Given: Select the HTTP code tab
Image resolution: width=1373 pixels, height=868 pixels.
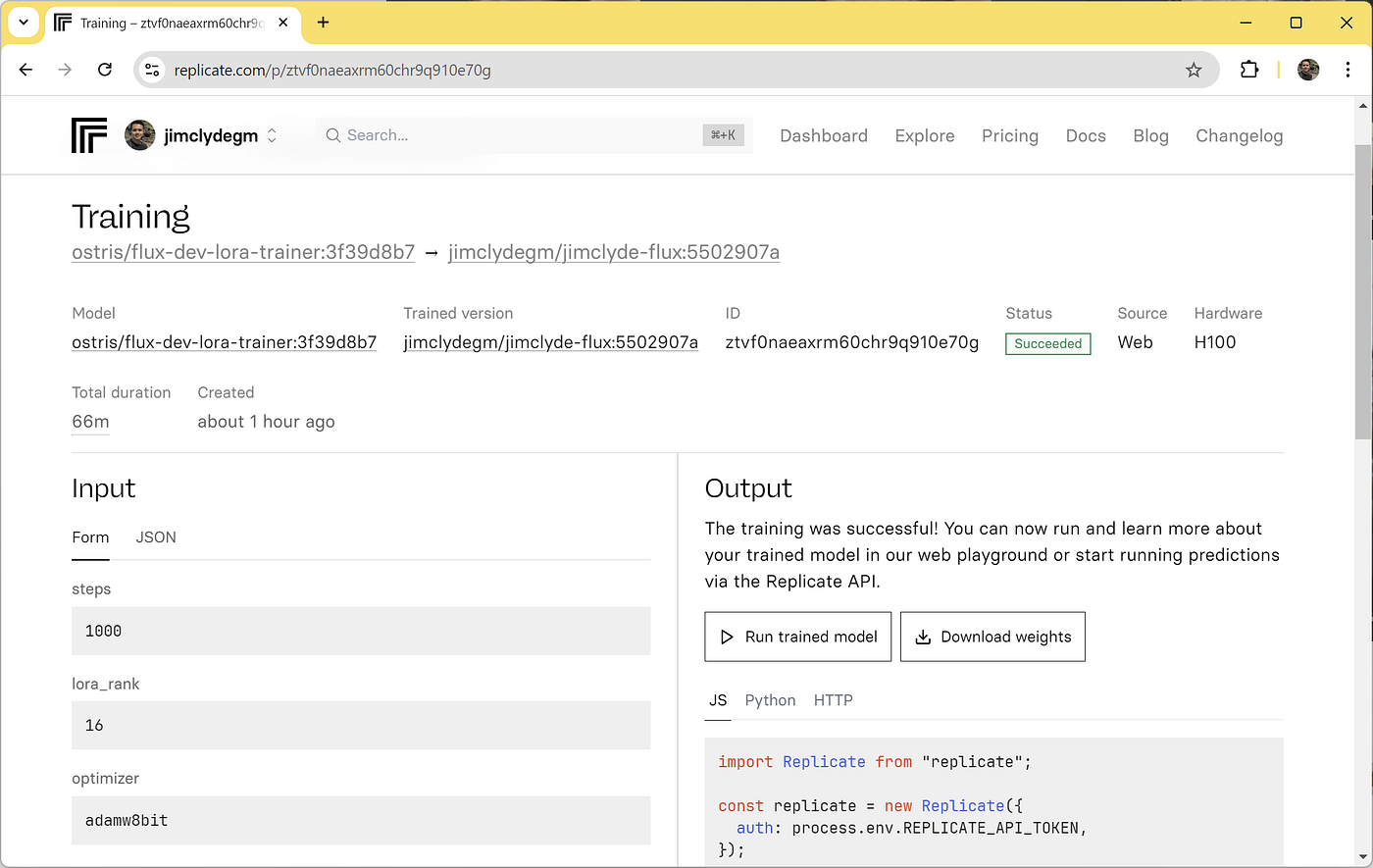Looking at the screenshot, I should (833, 700).
